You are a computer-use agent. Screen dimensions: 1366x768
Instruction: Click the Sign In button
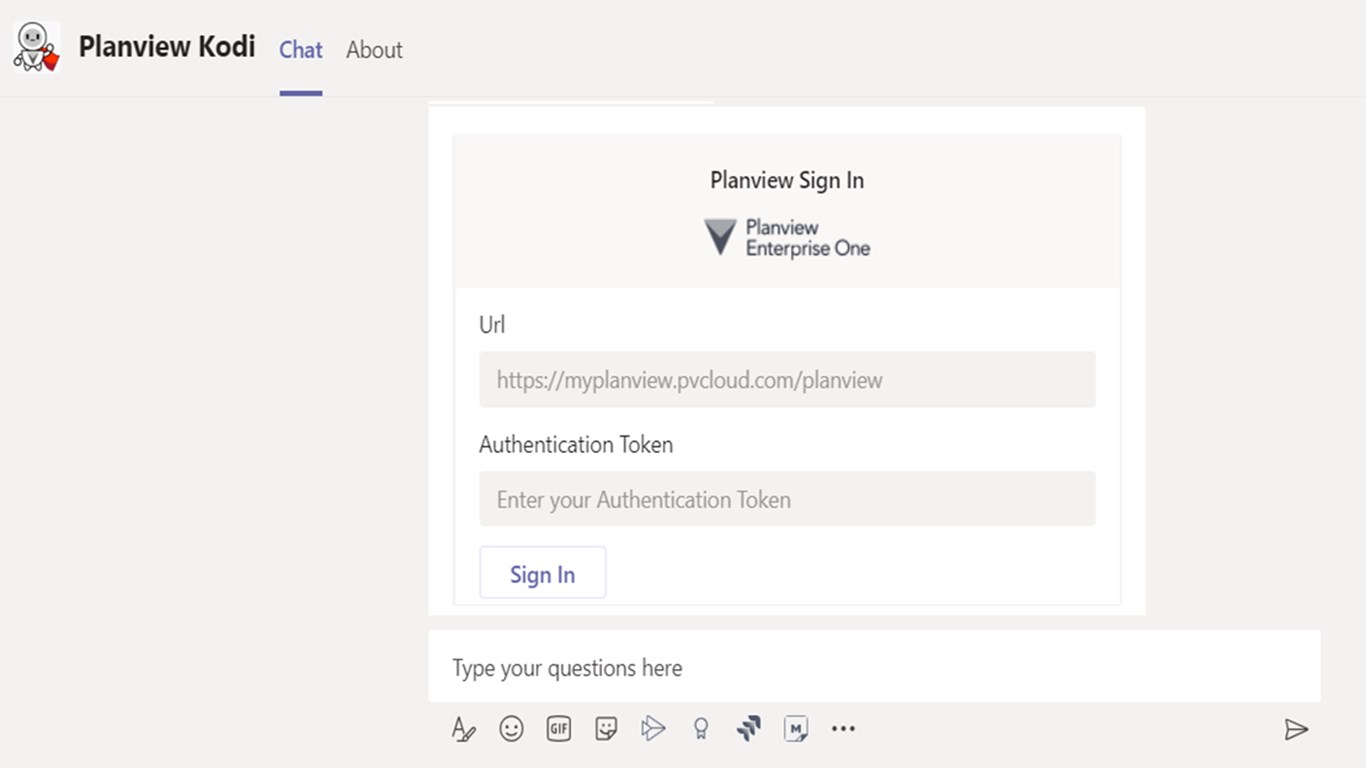(x=542, y=574)
